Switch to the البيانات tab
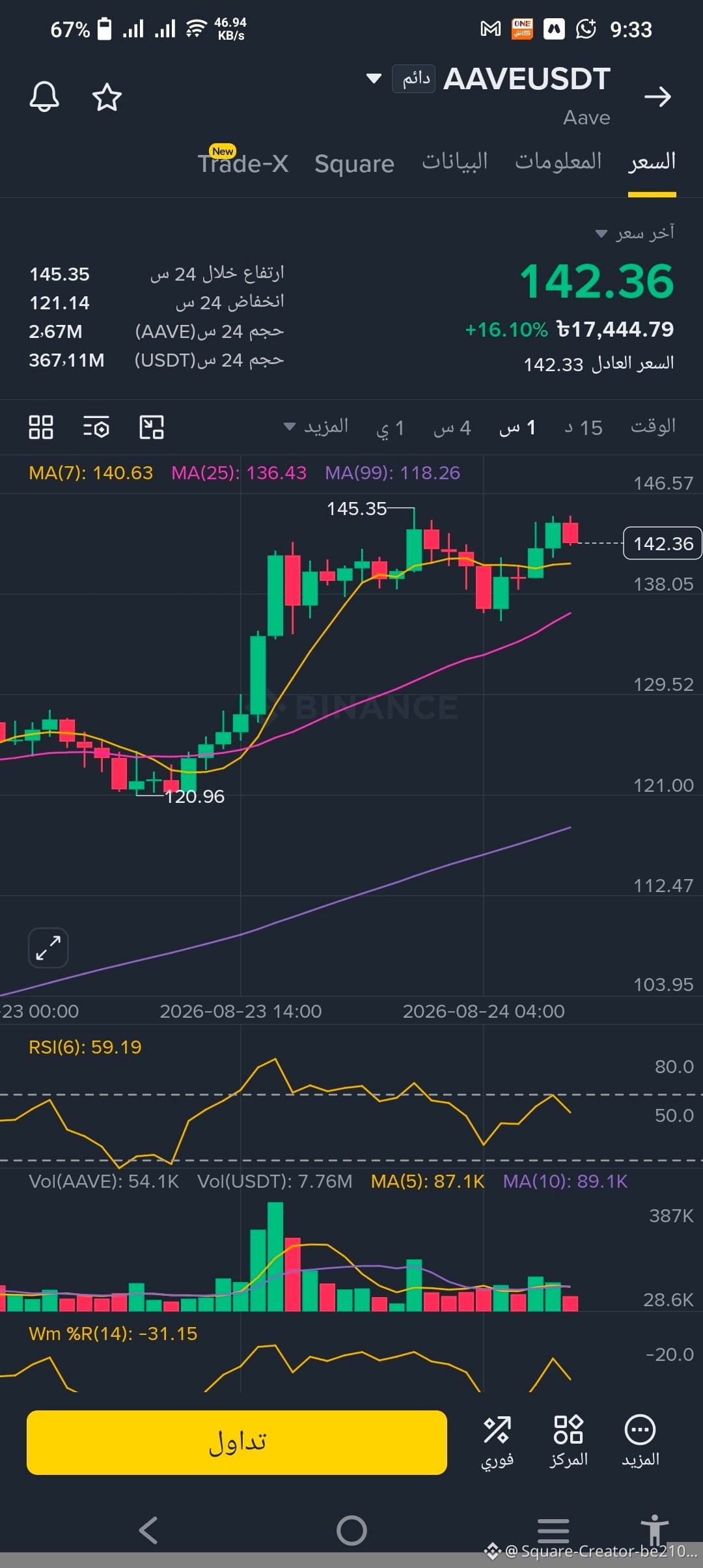Viewport: 703px width, 1568px height. (455, 161)
